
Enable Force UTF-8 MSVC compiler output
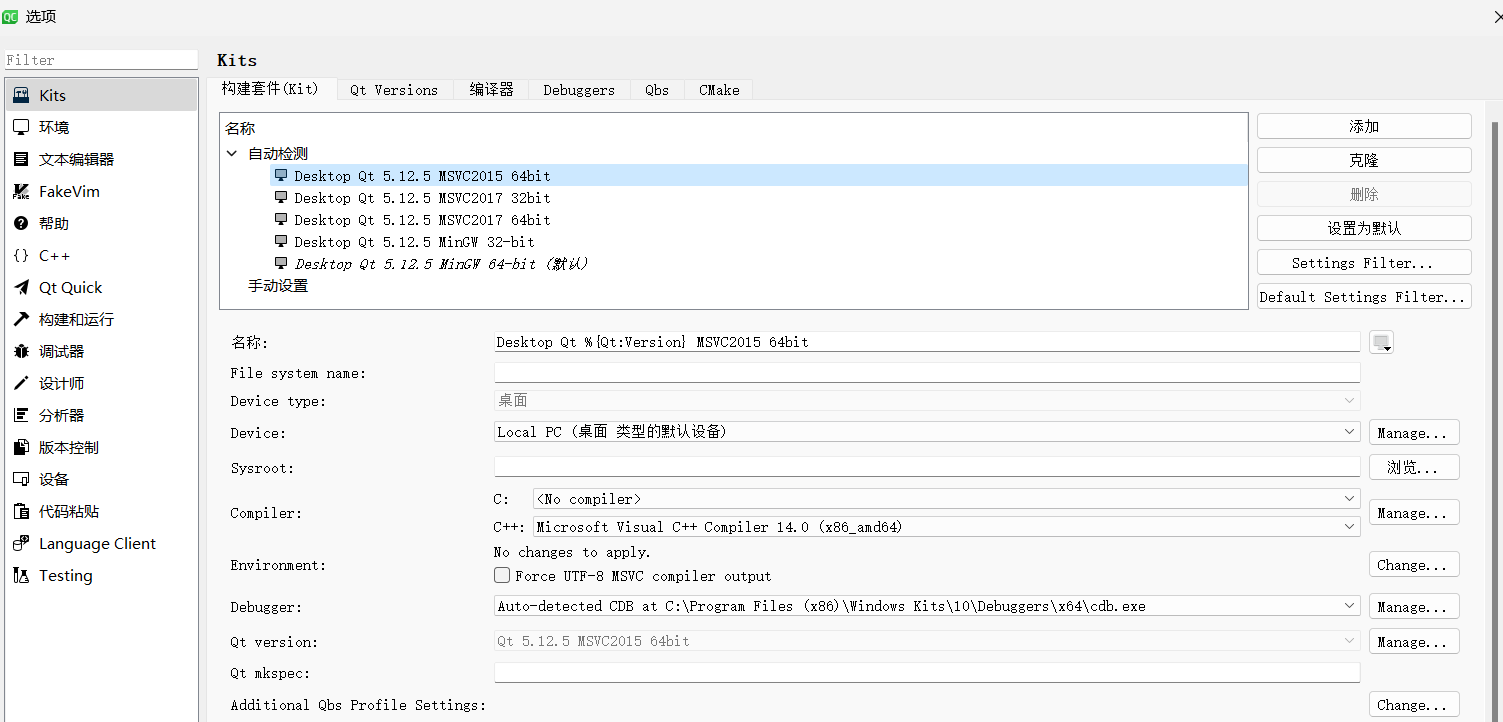[x=502, y=575]
